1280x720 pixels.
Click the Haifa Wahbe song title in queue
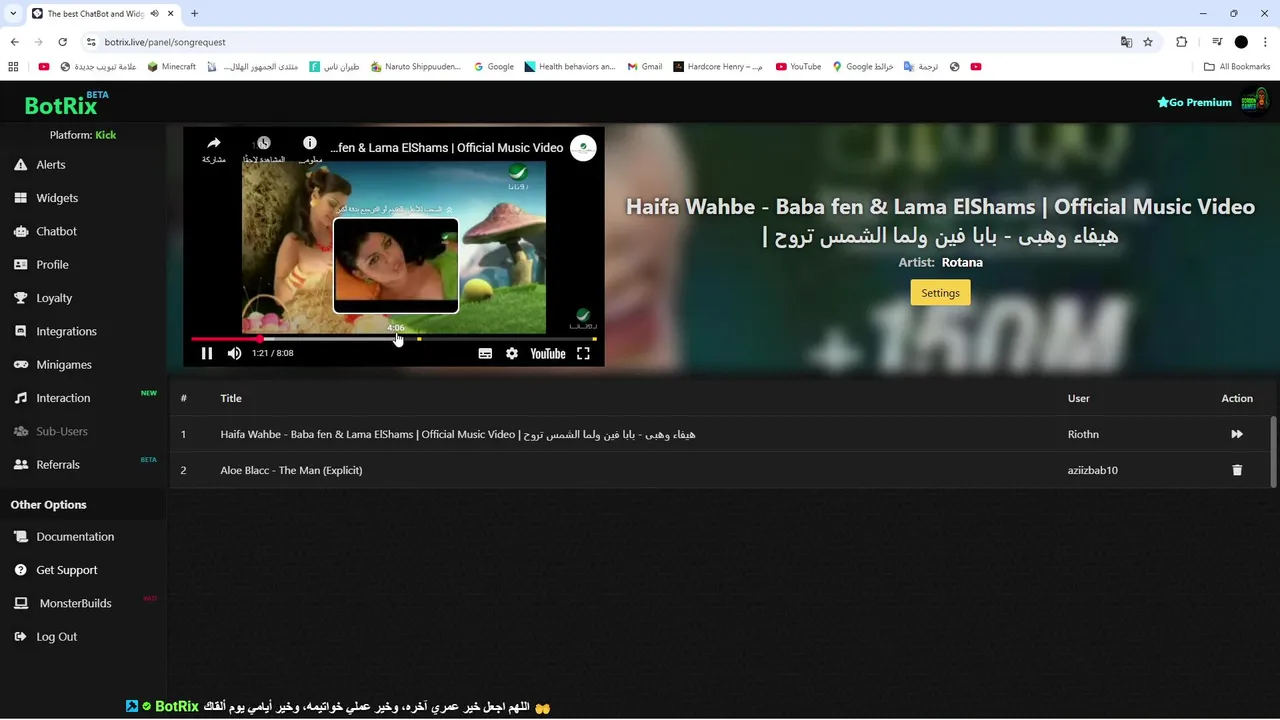coord(457,434)
